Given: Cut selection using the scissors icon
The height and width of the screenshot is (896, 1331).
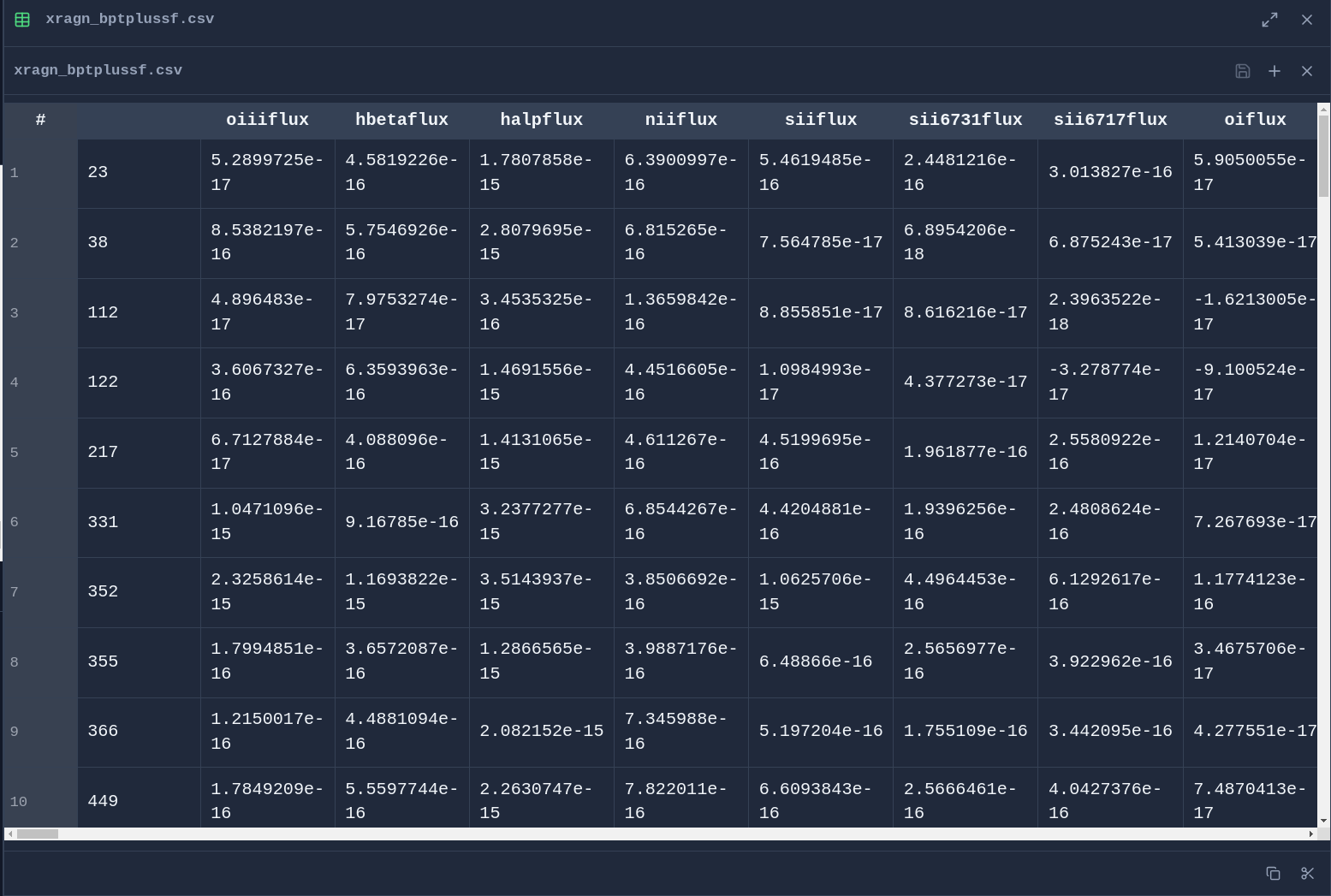Looking at the screenshot, I should [1307, 874].
